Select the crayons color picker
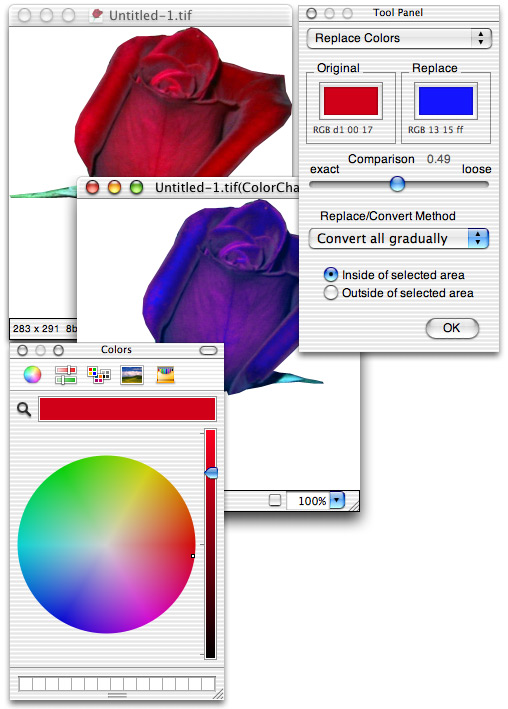 165,375
